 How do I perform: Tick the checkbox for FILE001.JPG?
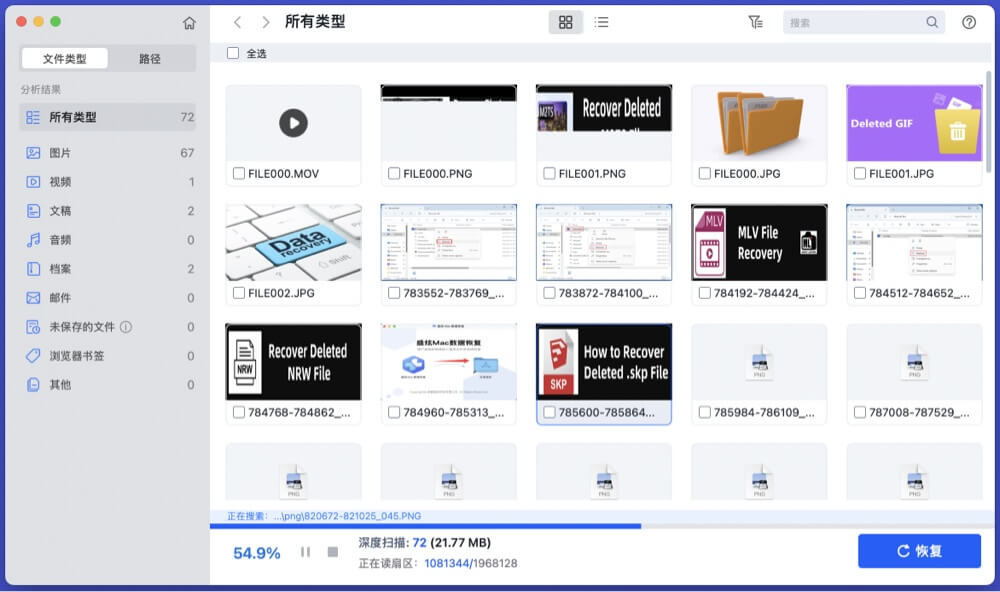coord(859,172)
